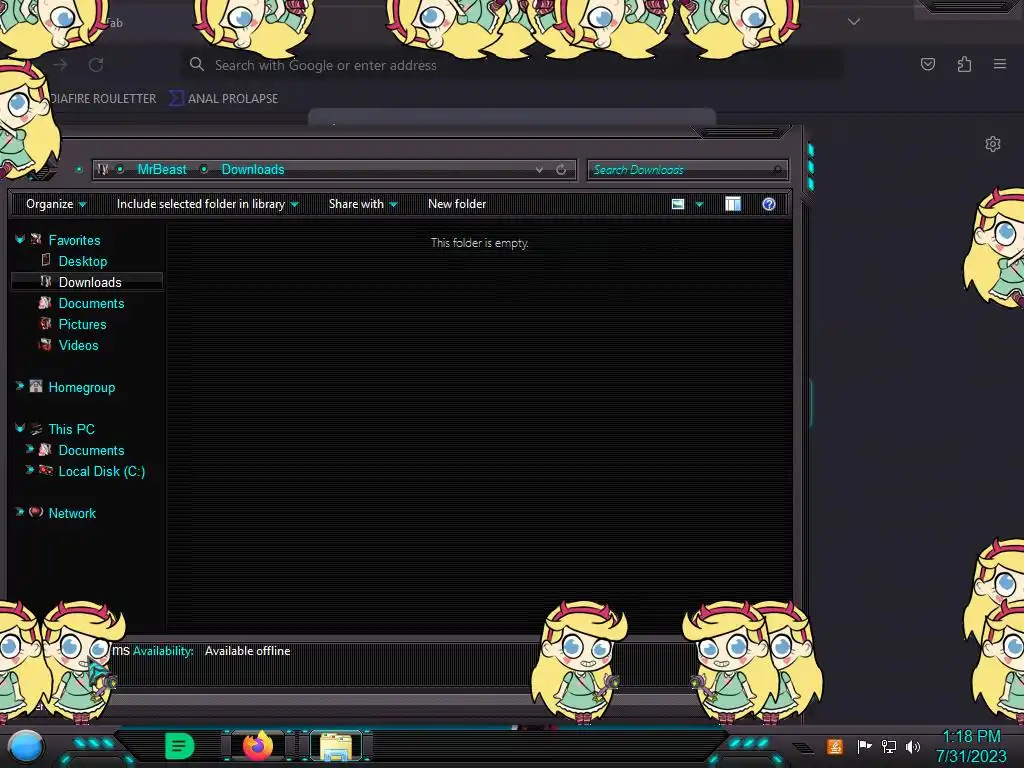Open the view options dropdown arrow
This screenshot has height=768, width=1024.
699,204
